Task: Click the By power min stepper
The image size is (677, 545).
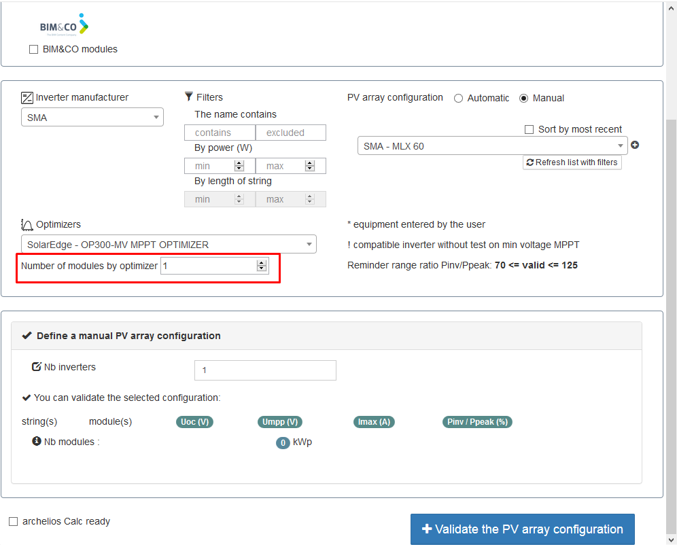Action: pos(239,166)
